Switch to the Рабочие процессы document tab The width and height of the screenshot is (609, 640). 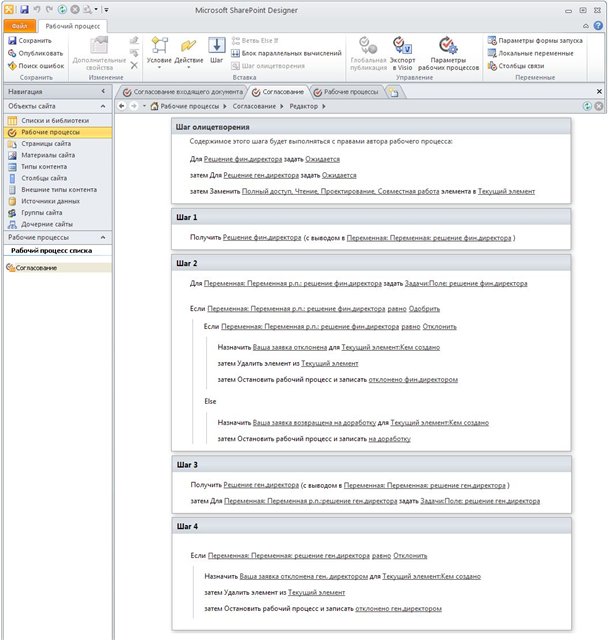tap(346, 92)
